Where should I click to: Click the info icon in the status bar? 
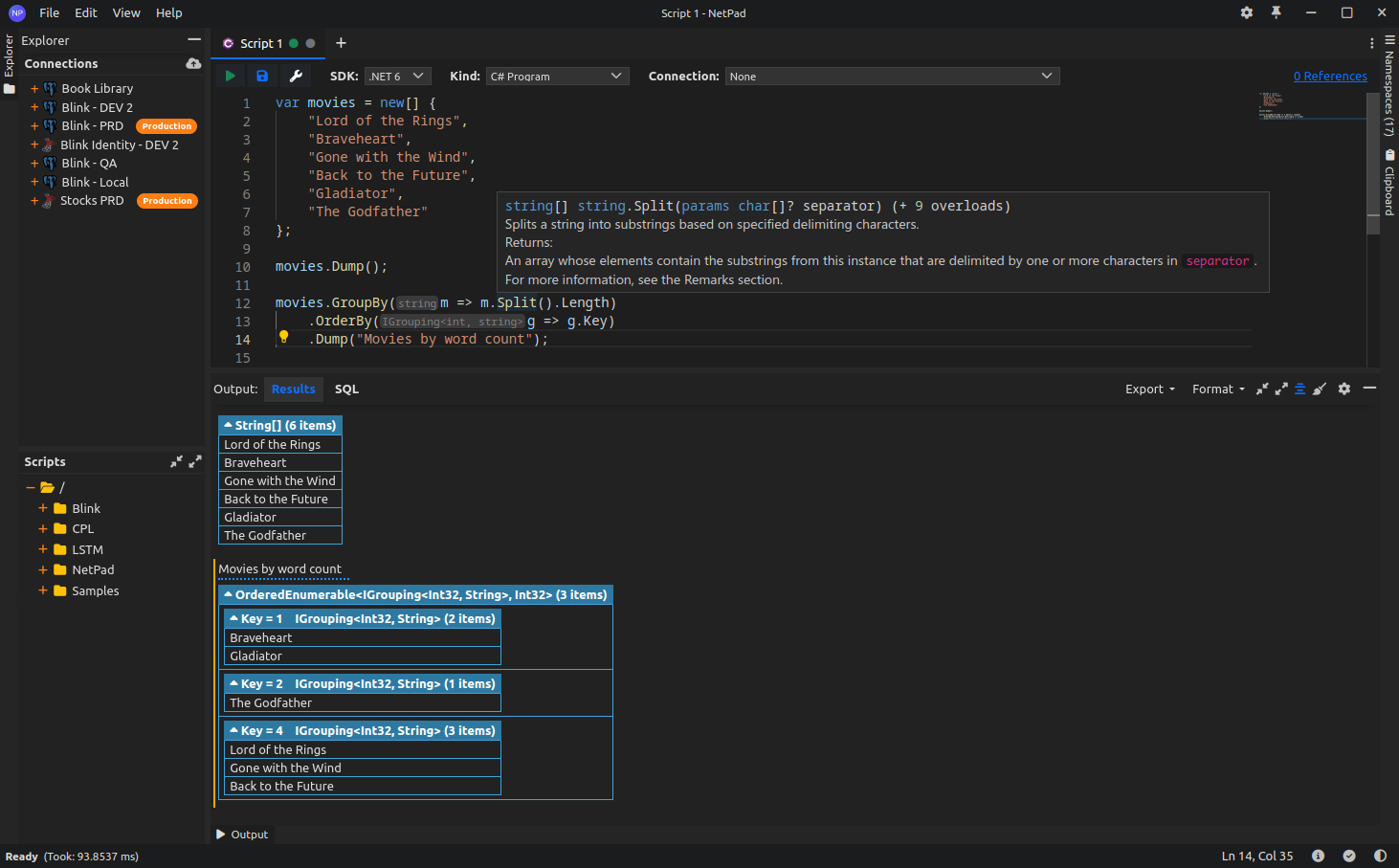click(1318, 856)
